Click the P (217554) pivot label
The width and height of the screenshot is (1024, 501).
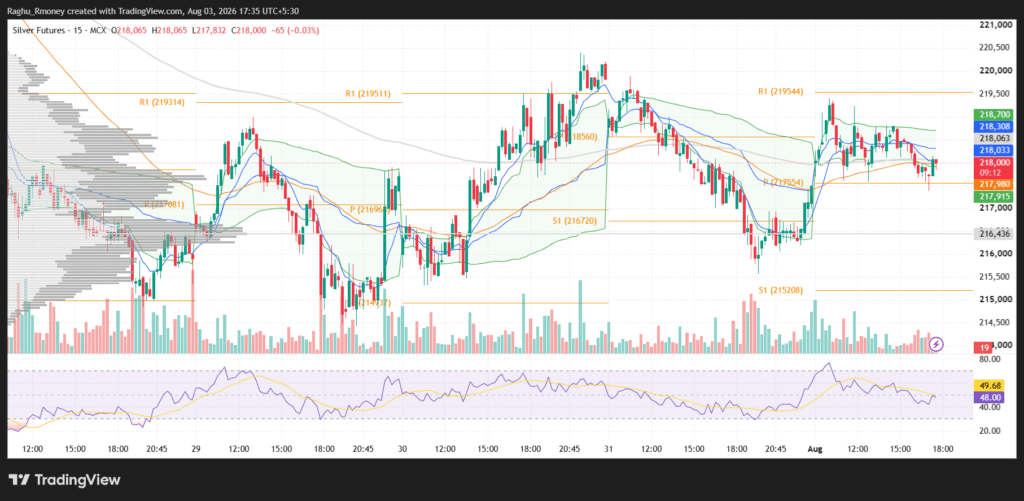(785, 183)
